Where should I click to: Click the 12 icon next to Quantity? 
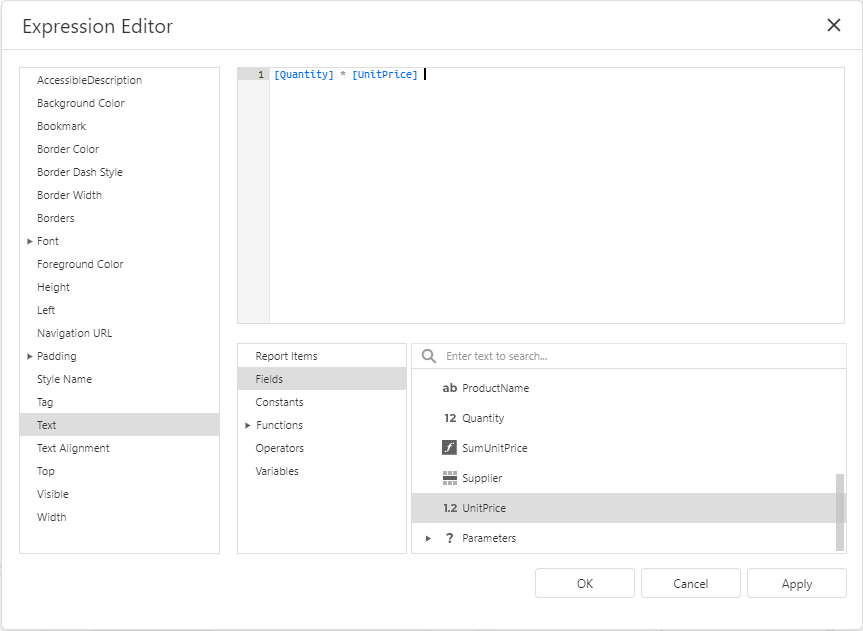tap(450, 418)
